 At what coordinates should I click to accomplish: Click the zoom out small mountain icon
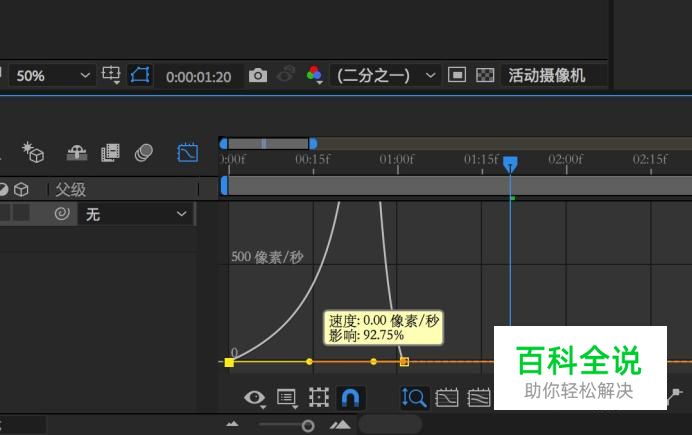[232, 424]
